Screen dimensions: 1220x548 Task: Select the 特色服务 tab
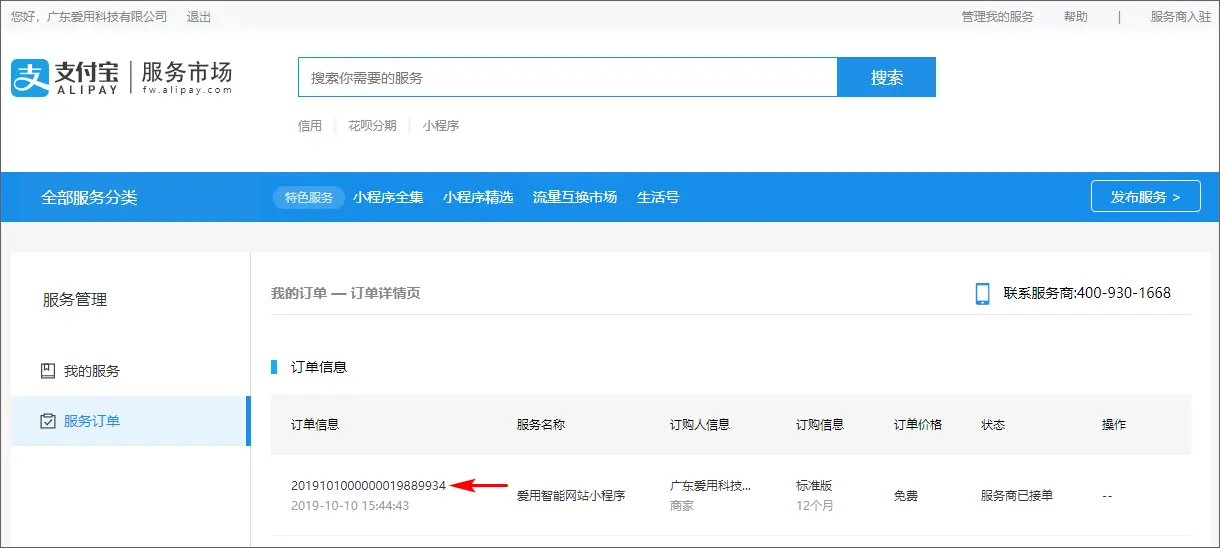308,197
